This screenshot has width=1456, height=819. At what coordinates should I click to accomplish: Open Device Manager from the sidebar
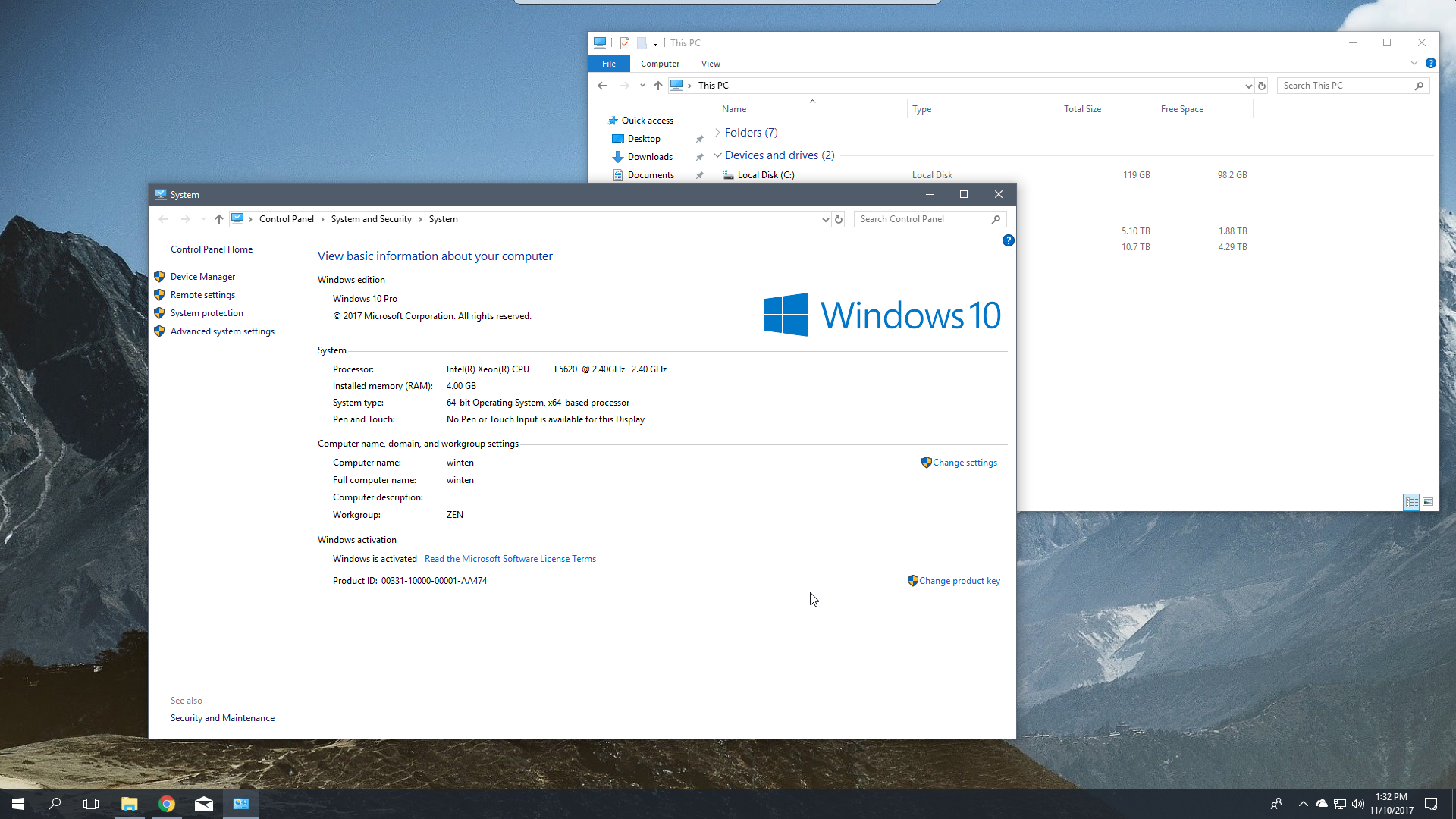202,277
